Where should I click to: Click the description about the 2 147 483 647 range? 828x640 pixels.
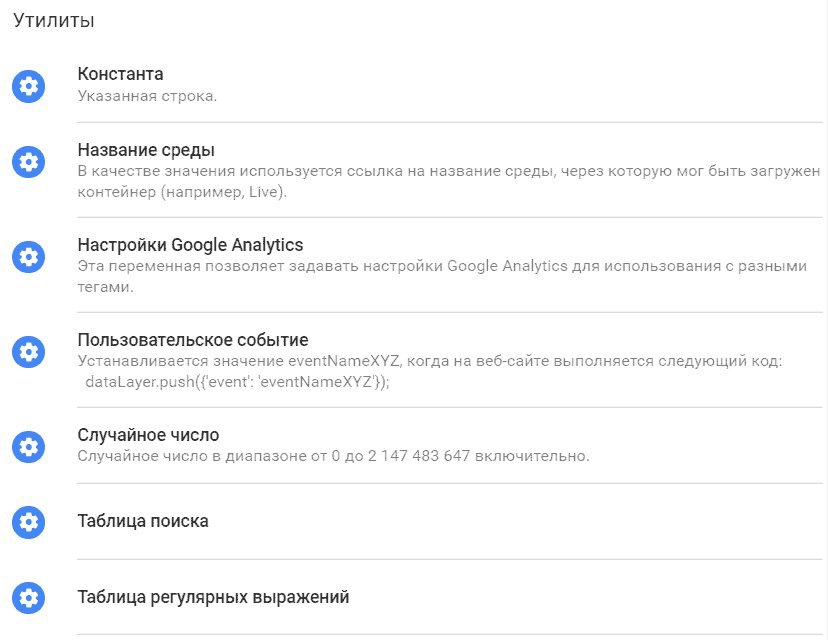tap(333, 456)
